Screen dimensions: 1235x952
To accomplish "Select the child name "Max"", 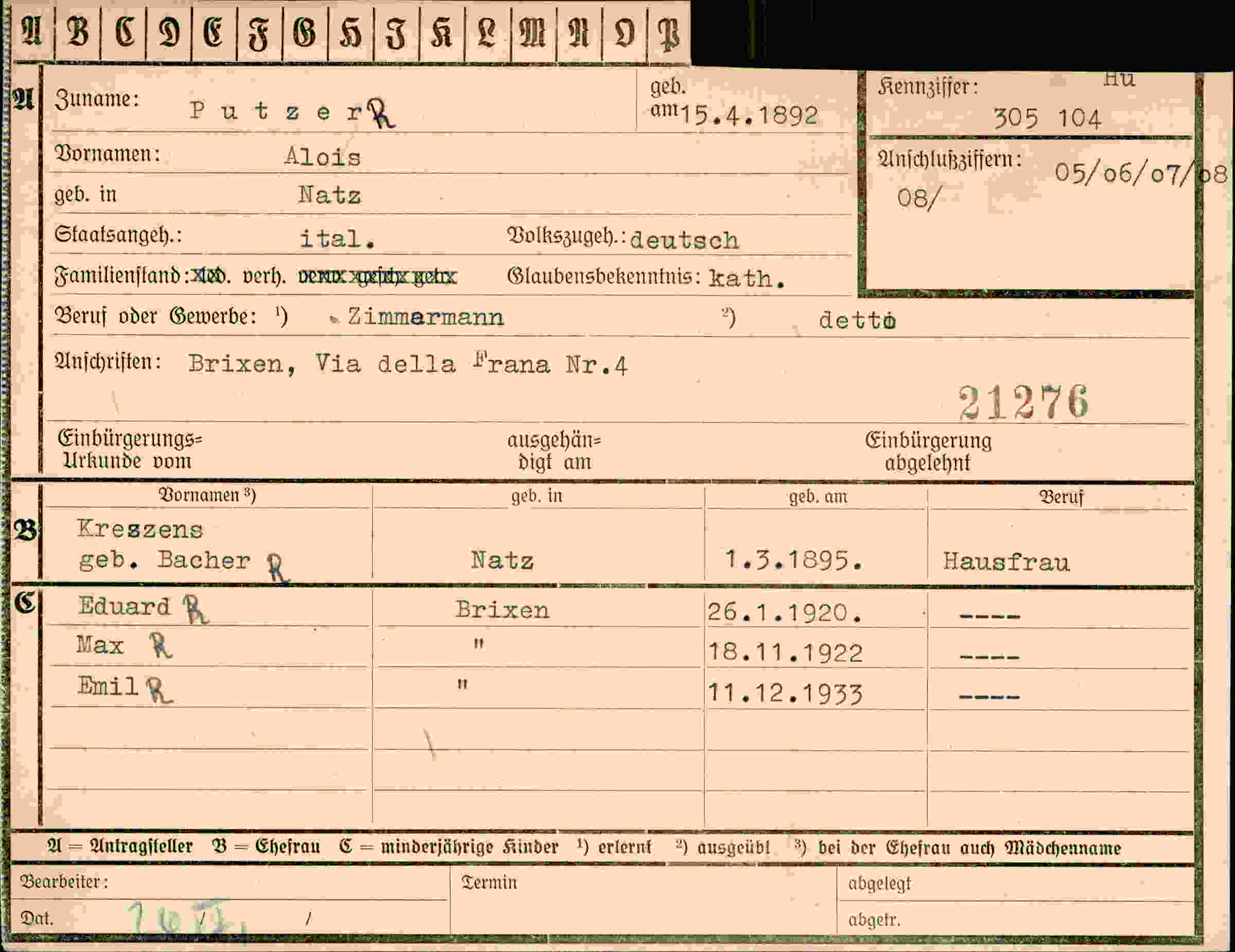I will [x=100, y=645].
